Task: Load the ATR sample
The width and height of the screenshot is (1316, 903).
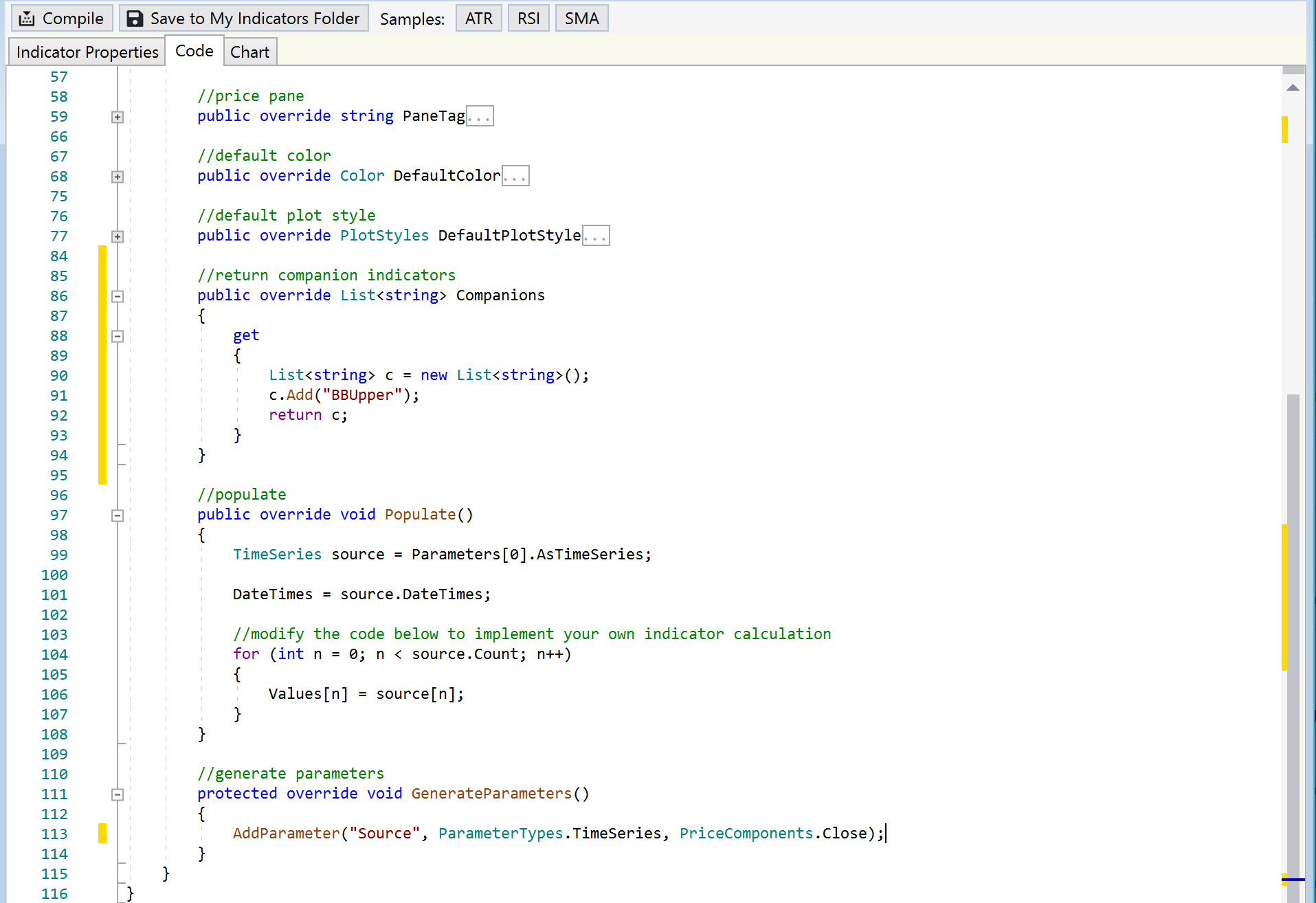Action: point(479,19)
